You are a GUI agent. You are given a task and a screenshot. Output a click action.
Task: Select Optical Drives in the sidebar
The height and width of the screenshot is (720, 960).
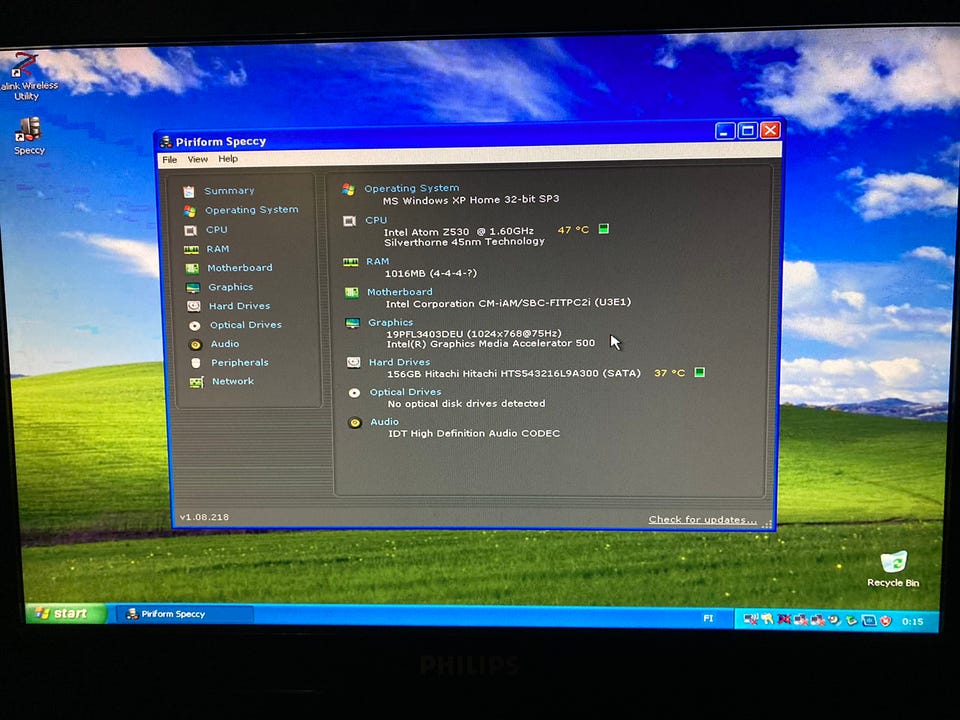(x=246, y=324)
